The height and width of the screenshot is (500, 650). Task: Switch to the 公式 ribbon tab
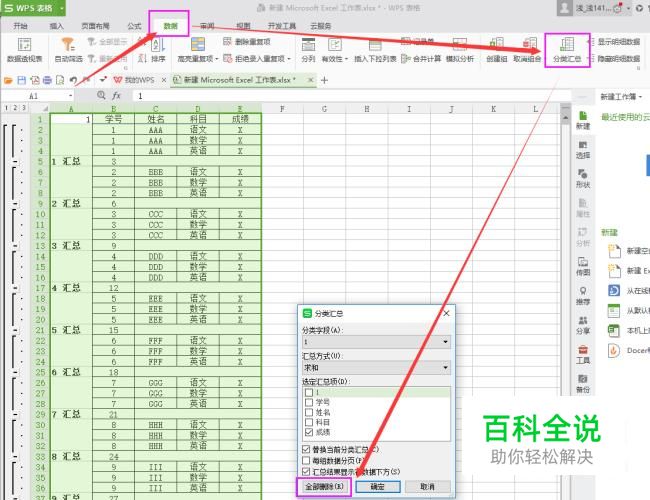[134, 26]
